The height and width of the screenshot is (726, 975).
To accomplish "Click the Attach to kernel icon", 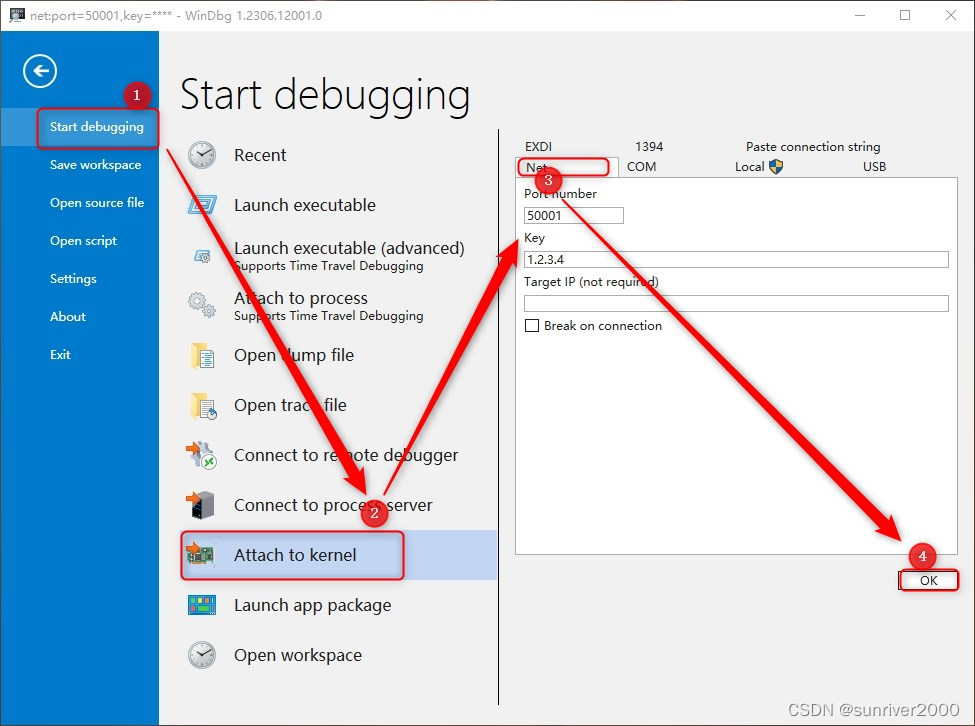I will [203, 555].
